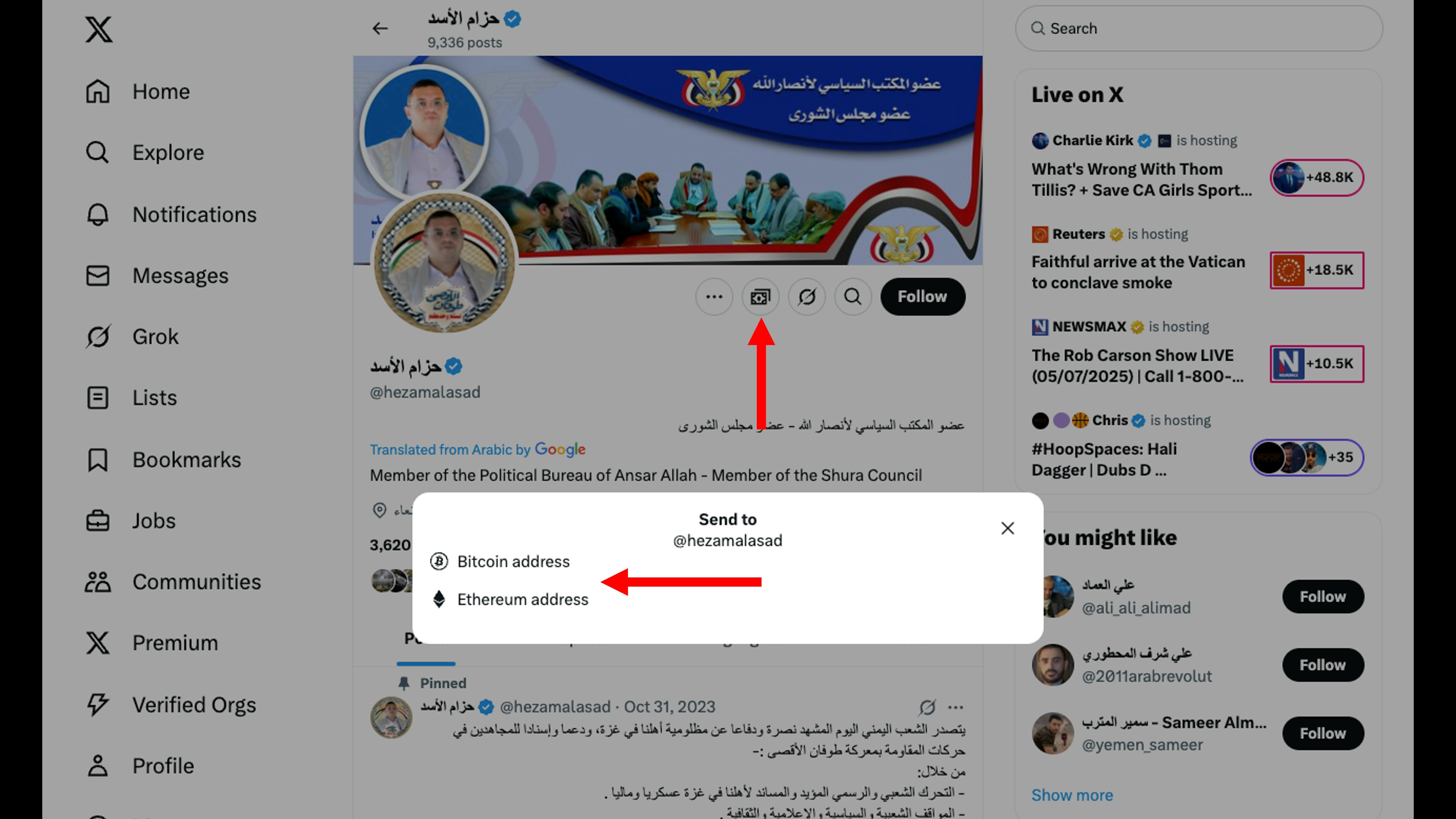
Task: Open the profile three-dot more menu
Action: [x=714, y=297]
